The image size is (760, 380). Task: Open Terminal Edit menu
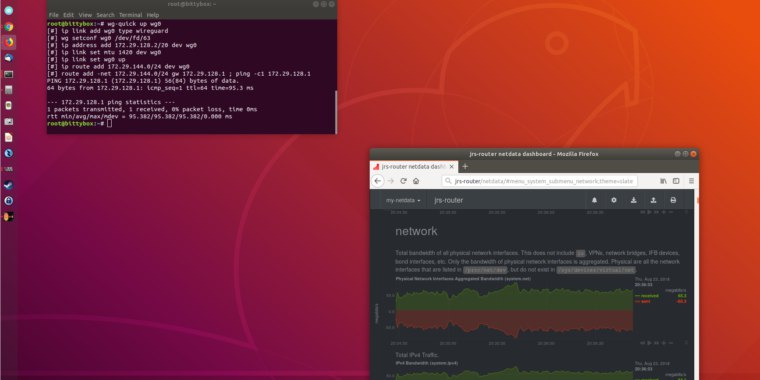(68, 15)
